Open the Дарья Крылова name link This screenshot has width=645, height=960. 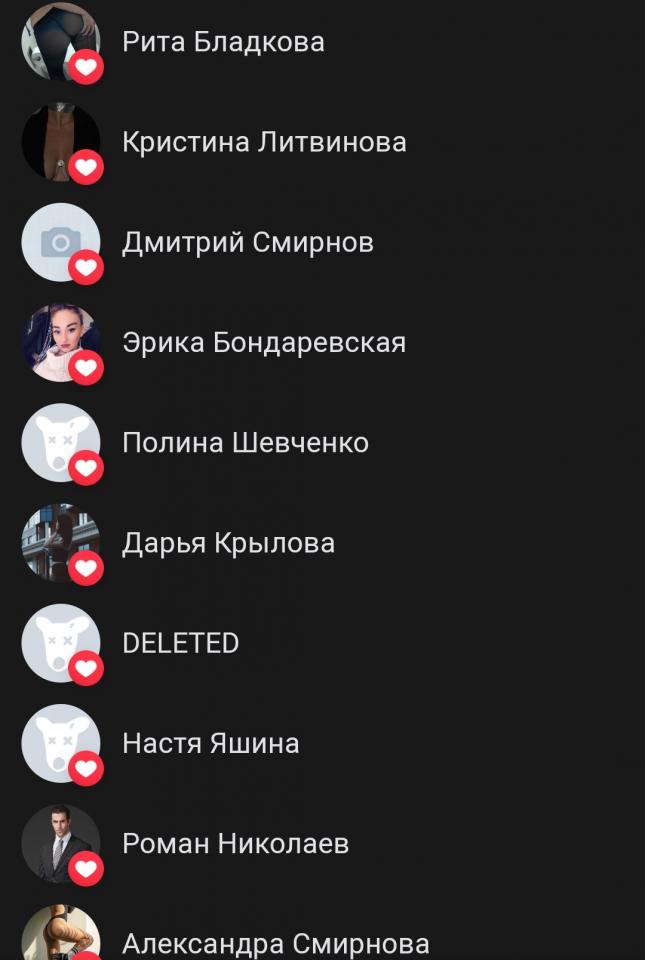228,544
